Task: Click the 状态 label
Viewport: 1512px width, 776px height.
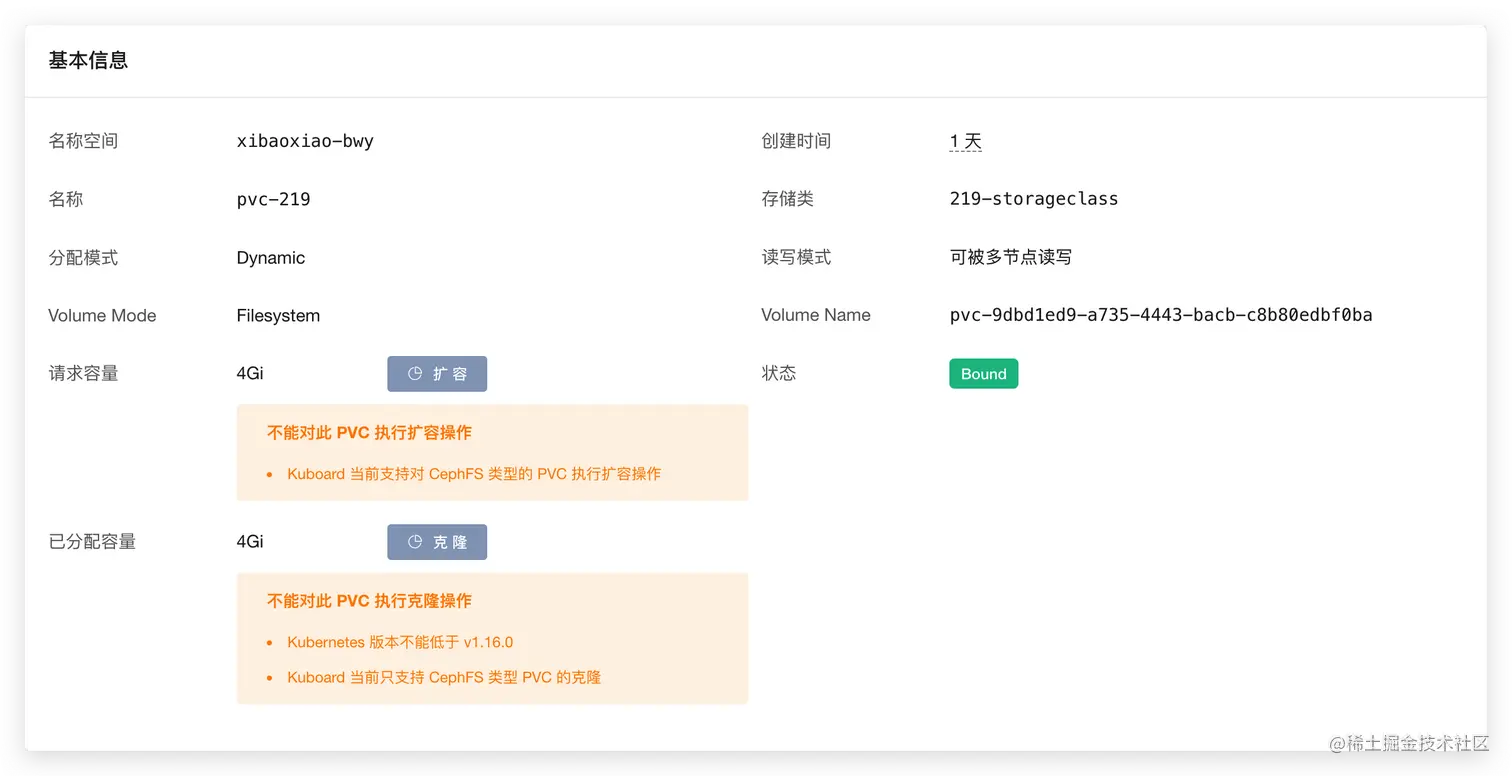Action: point(779,373)
